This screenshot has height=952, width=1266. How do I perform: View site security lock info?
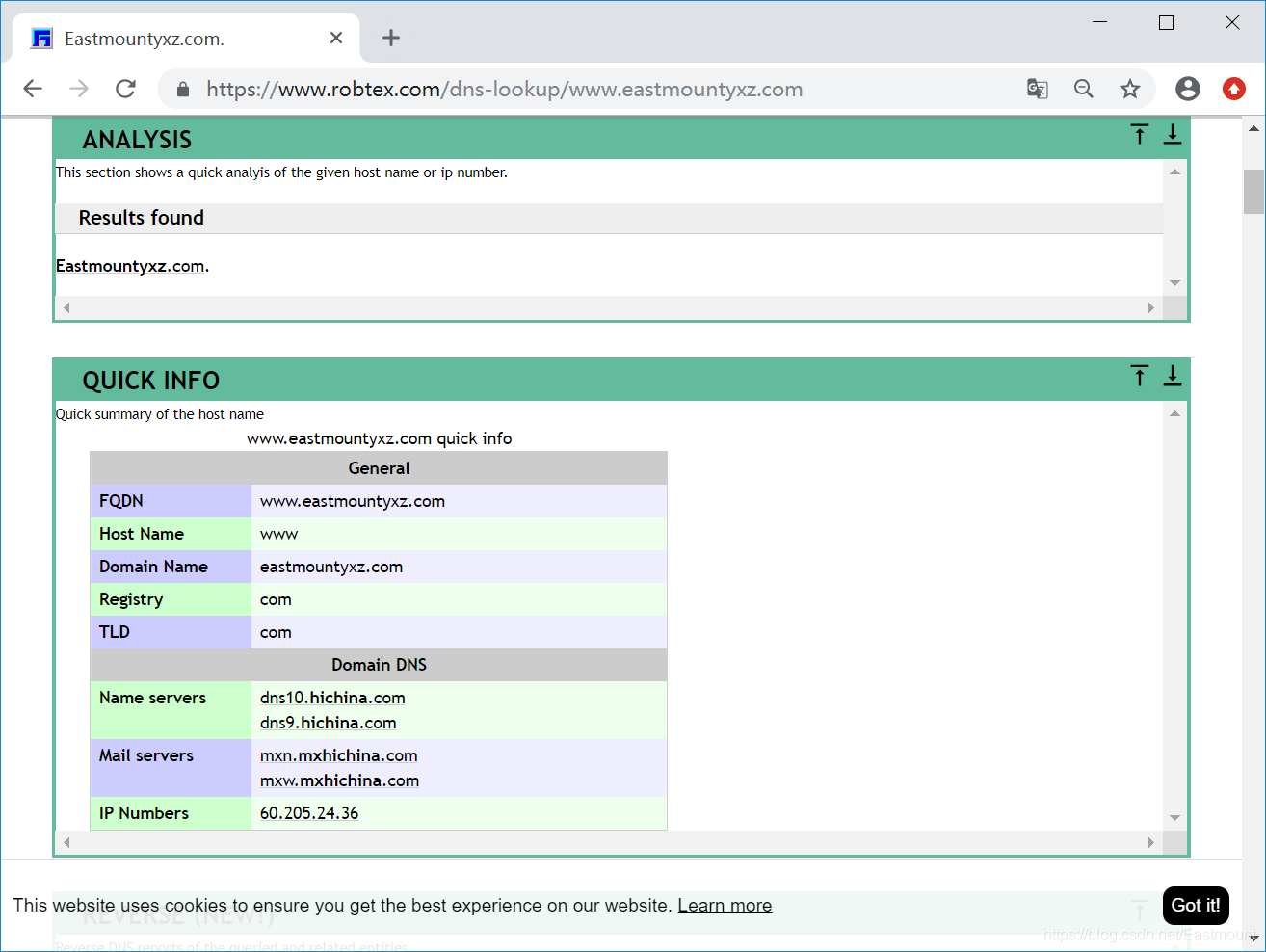pos(183,90)
